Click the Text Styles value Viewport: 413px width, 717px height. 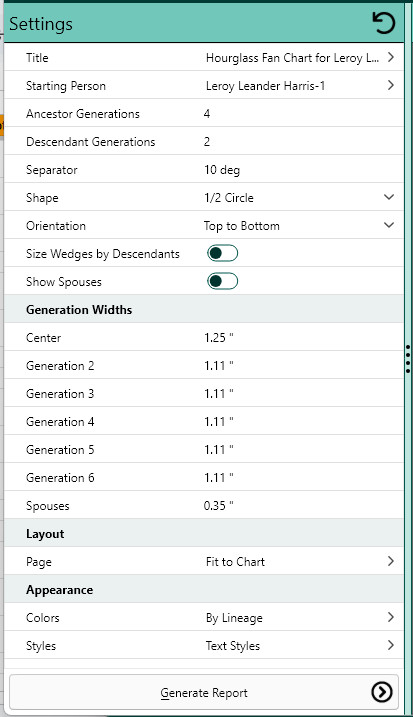[x=233, y=646]
